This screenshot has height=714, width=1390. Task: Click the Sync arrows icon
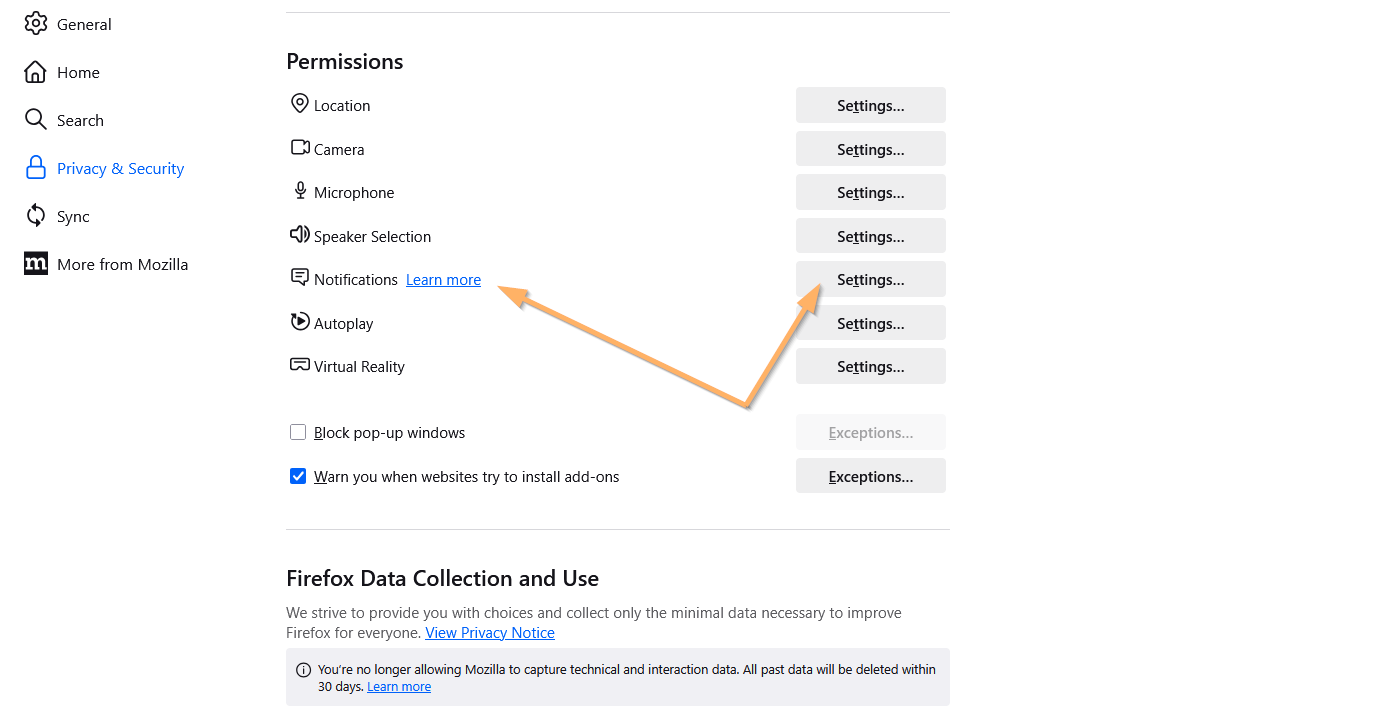[x=36, y=216]
